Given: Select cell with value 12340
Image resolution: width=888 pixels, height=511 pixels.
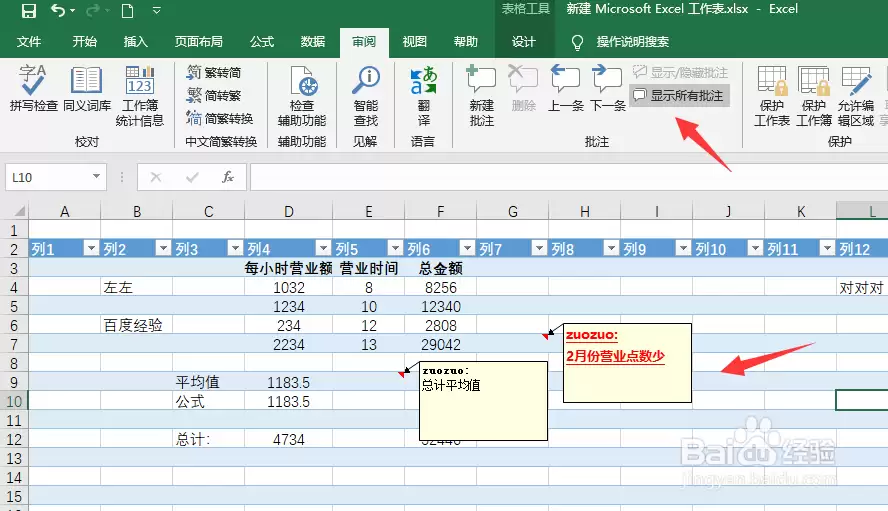Looking at the screenshot, I should click(441, 306).
